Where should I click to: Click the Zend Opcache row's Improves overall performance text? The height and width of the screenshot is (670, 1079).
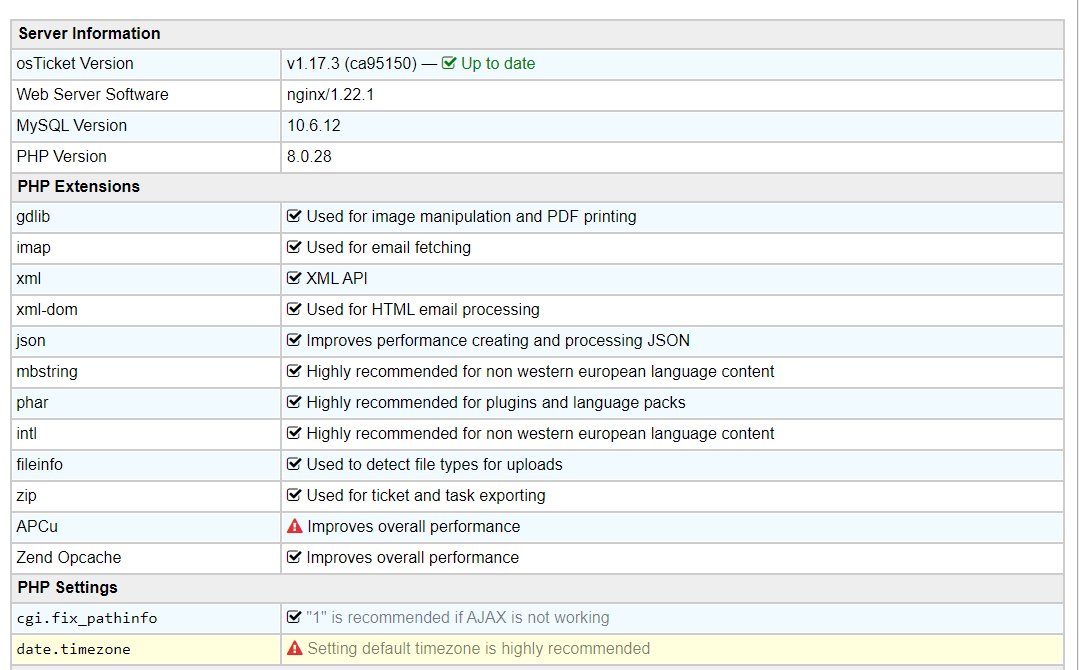(x=413, y=557)
